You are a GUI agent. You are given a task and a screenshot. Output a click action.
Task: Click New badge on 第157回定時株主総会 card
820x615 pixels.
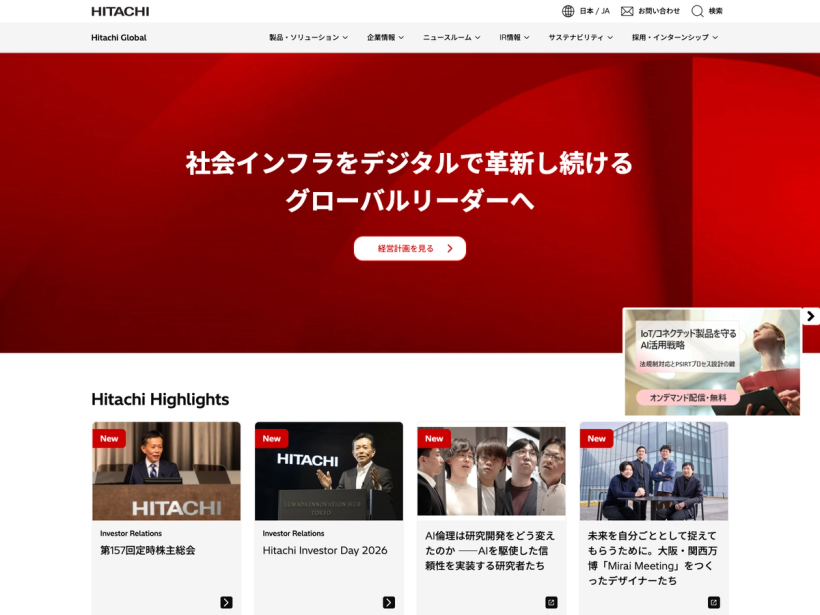coord(109,439)
